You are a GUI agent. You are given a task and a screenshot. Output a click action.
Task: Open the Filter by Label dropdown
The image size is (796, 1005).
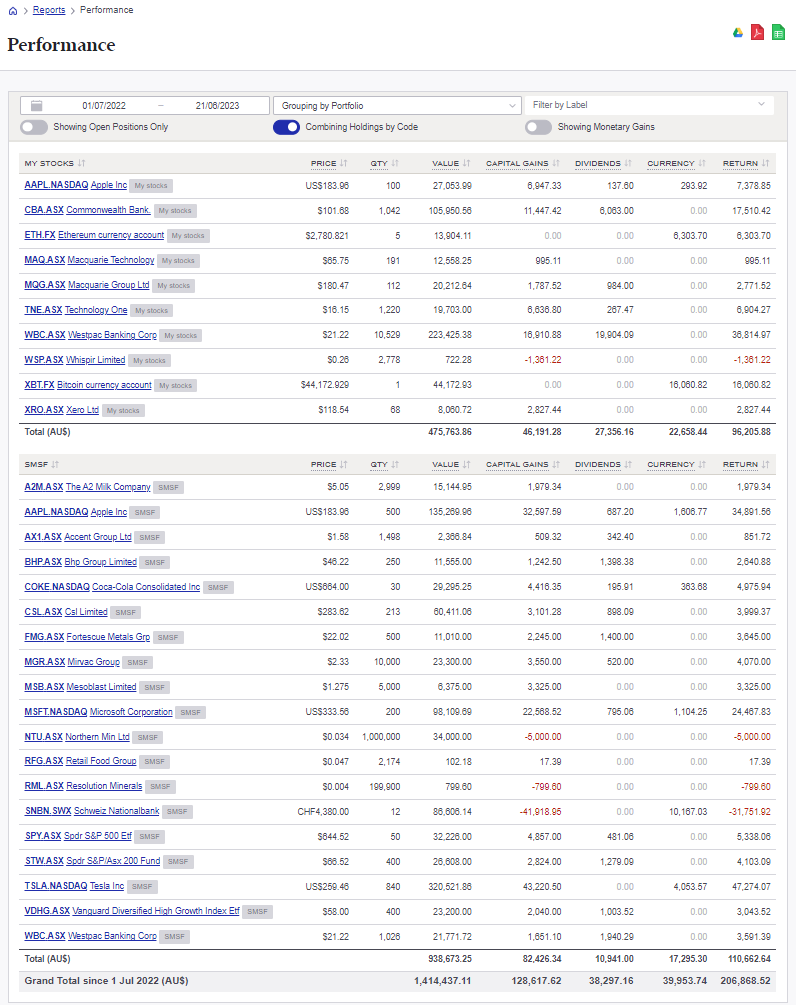[649, 105]
